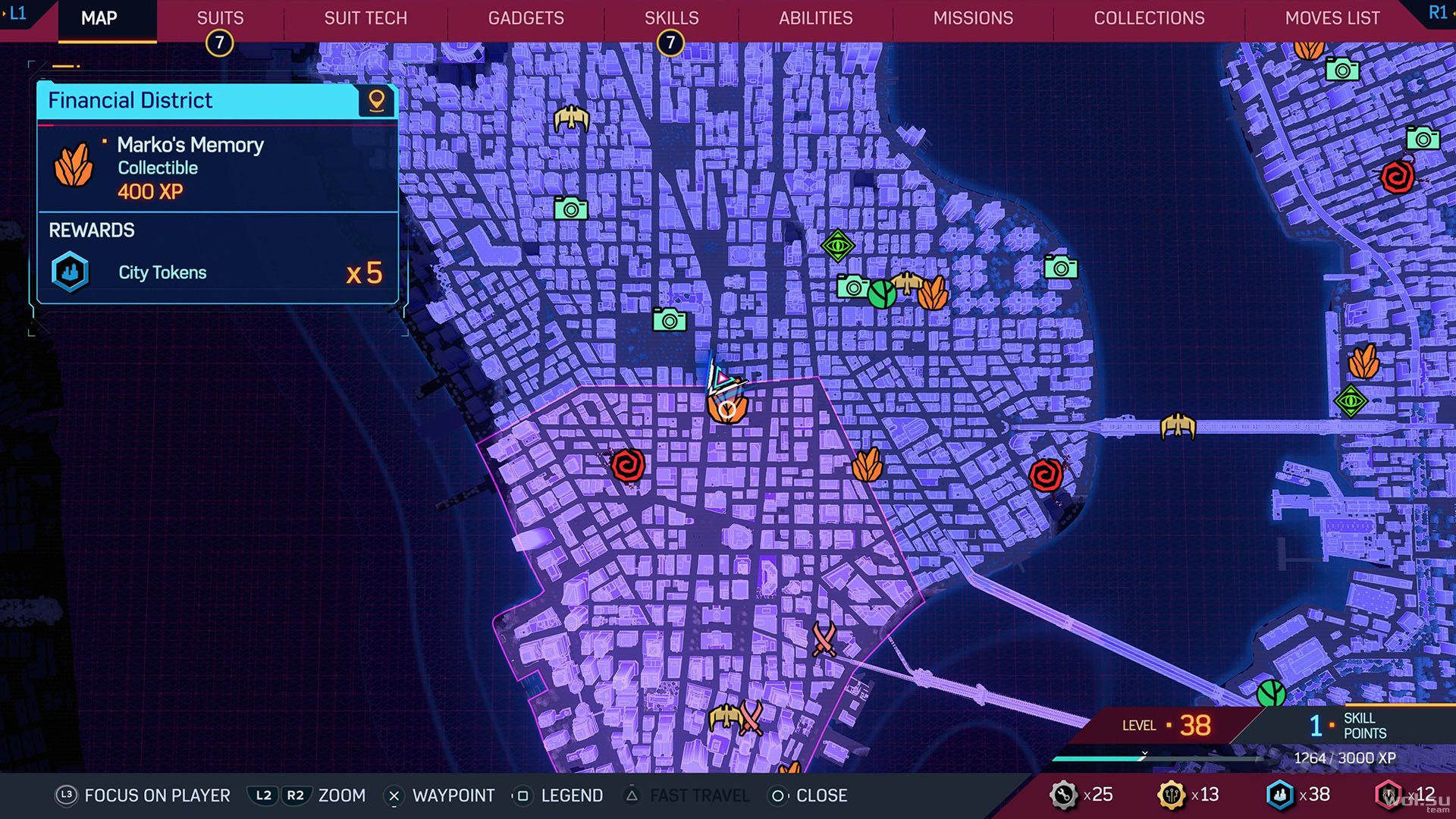View the MOVES LIST tab
This screenshot has width=1456, height=819.
[x=1332, y=17]
